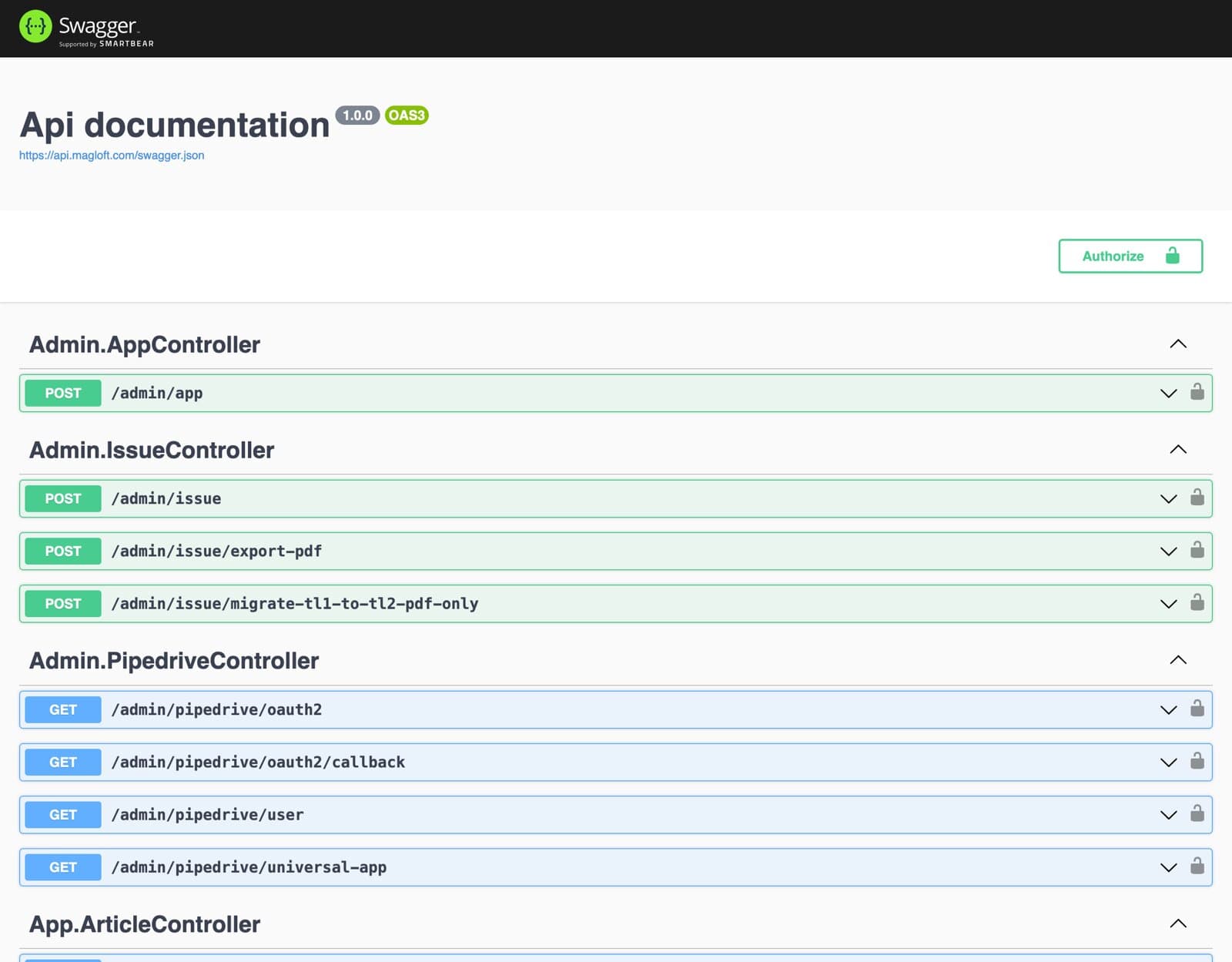
Task: Expand the /admin/issue/export-pdf chevron
Action: point(1168,551)
